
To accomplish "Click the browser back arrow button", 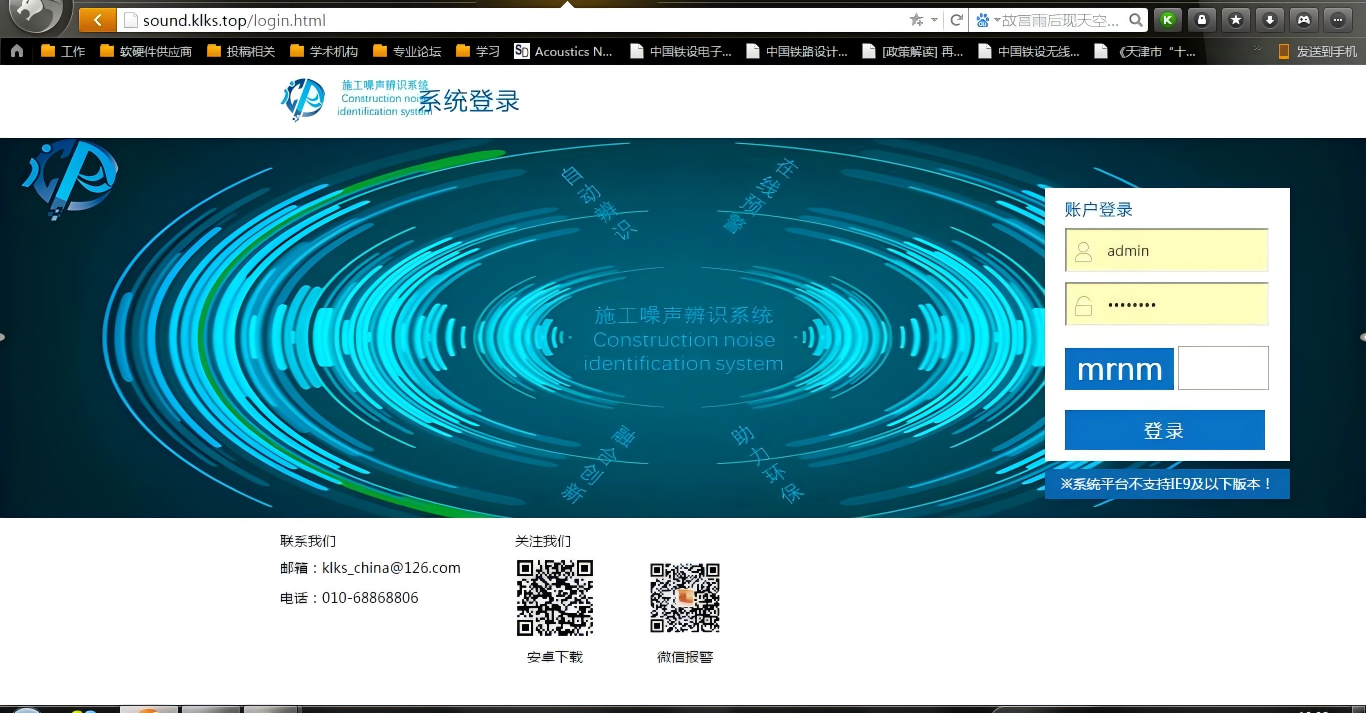I will 97,20.
